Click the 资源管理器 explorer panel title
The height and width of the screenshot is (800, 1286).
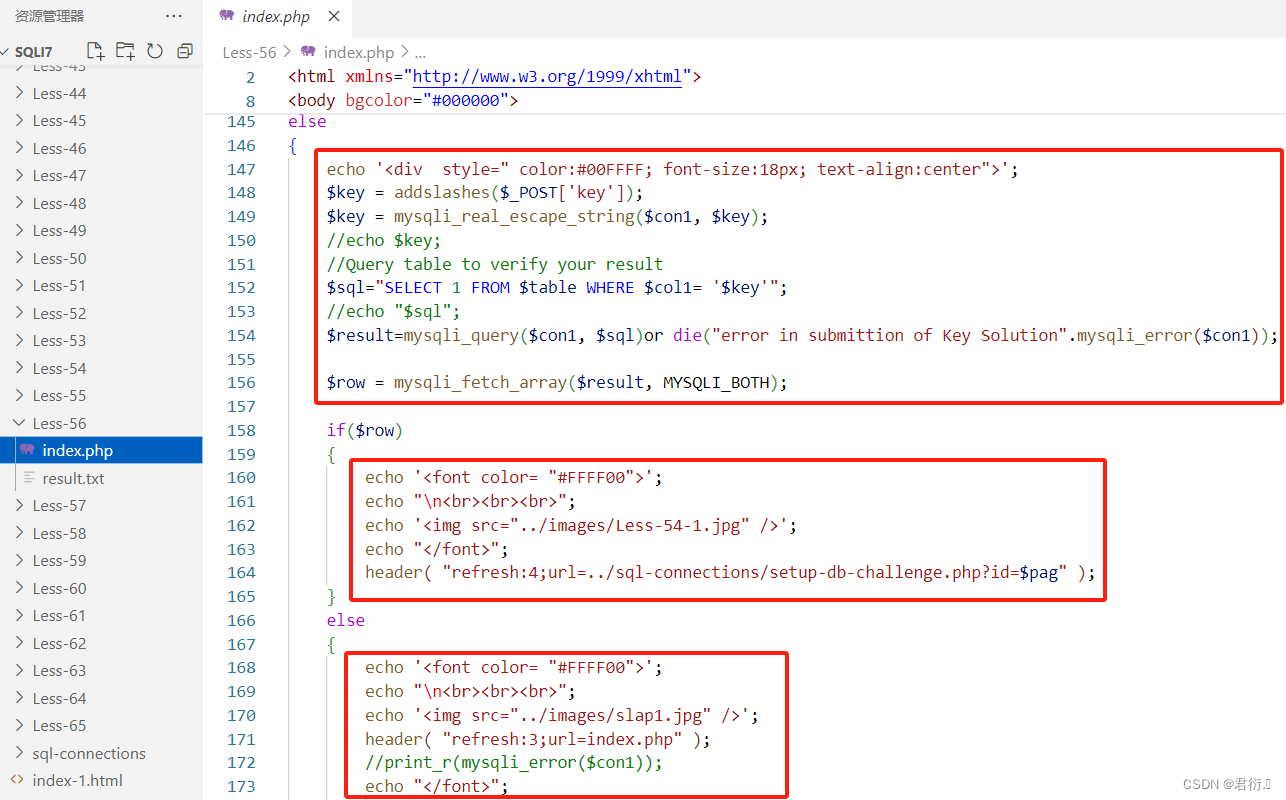point(49,16)
